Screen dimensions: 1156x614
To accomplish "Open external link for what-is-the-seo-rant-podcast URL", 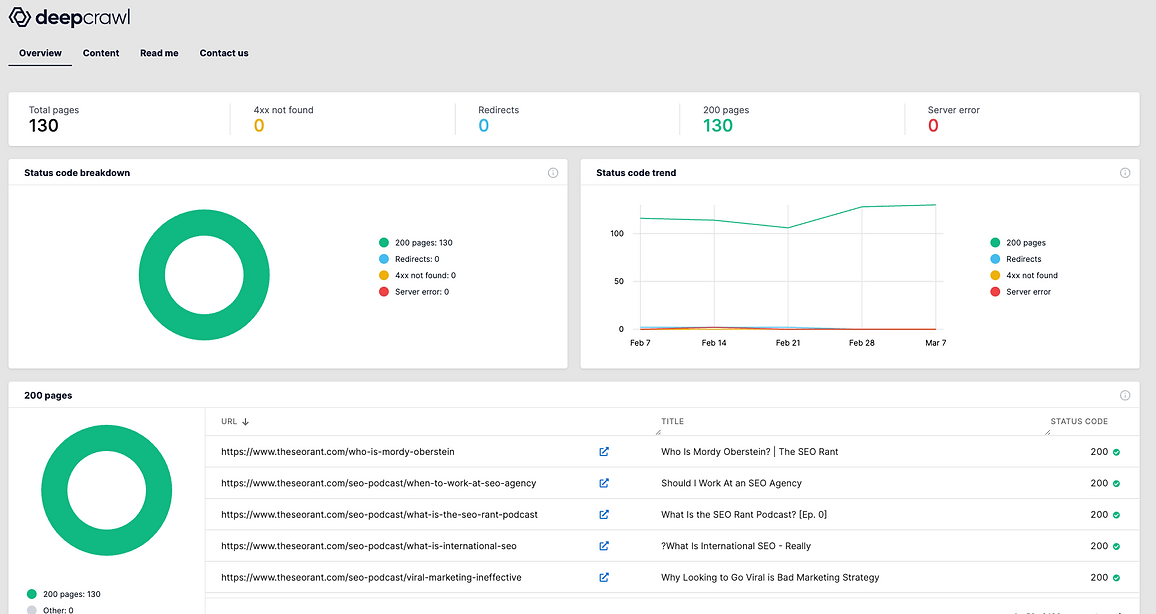I will (604, 514).
